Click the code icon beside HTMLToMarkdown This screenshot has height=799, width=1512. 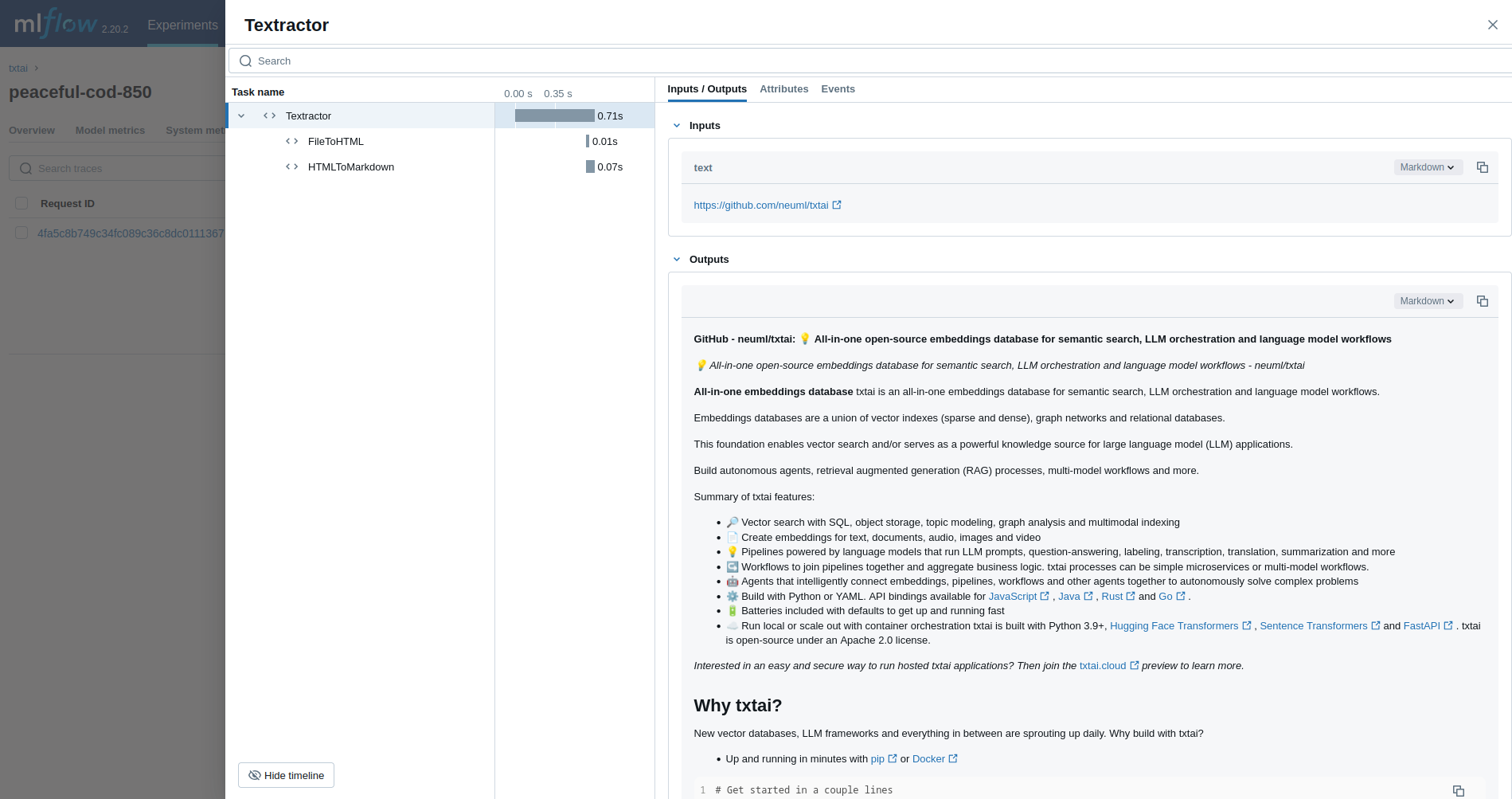(291, 166)
